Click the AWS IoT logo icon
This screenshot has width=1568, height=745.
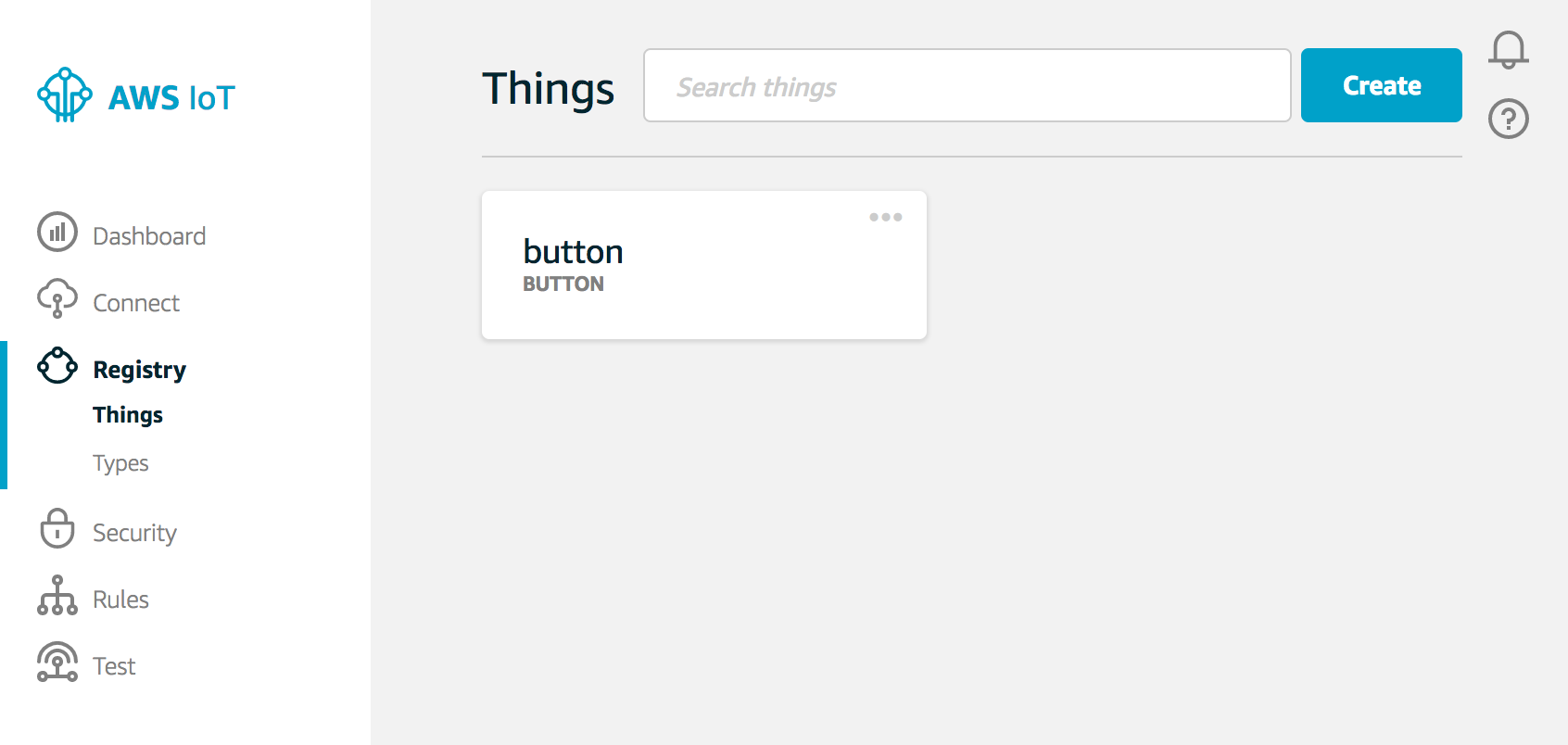[x=65, y=95]
